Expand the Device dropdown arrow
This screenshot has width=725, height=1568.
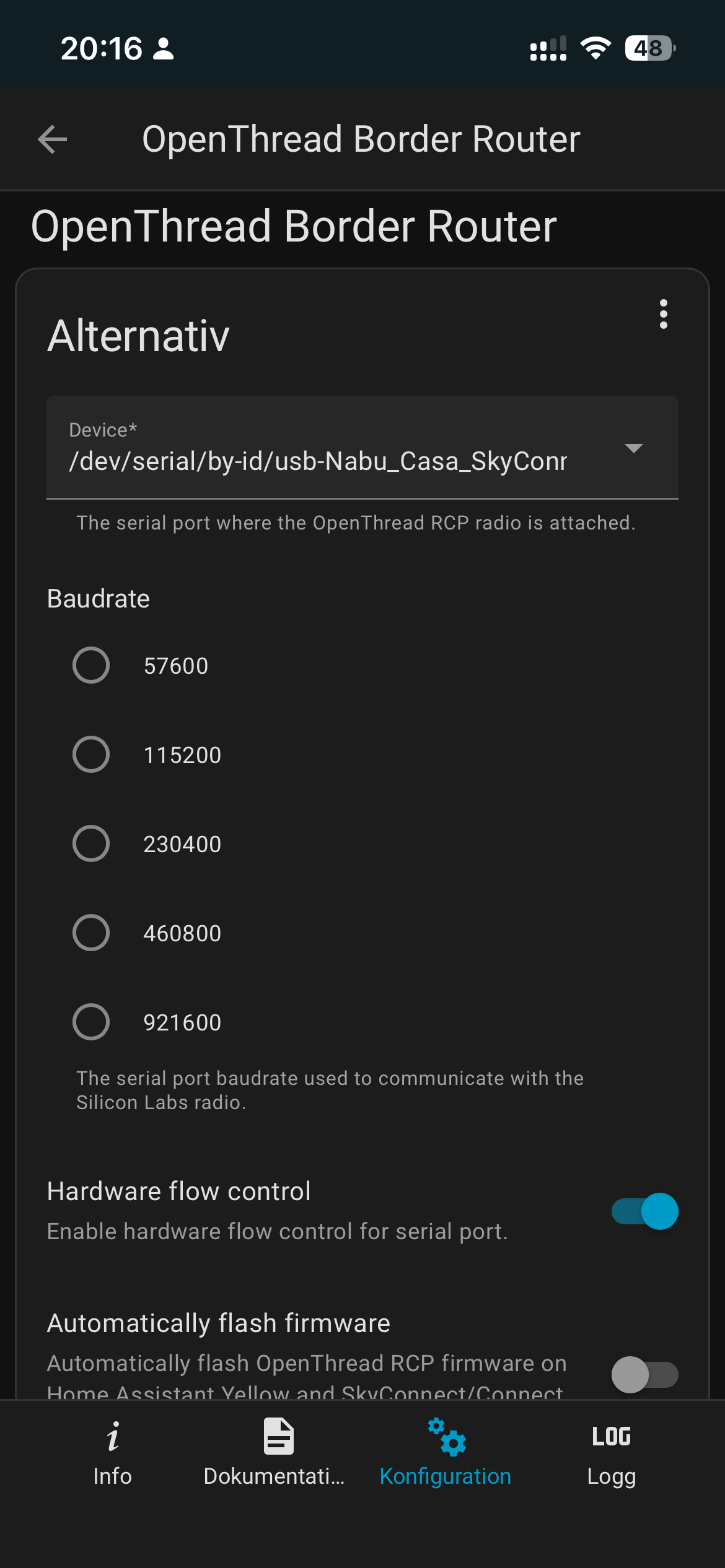(x=633, y=448)
